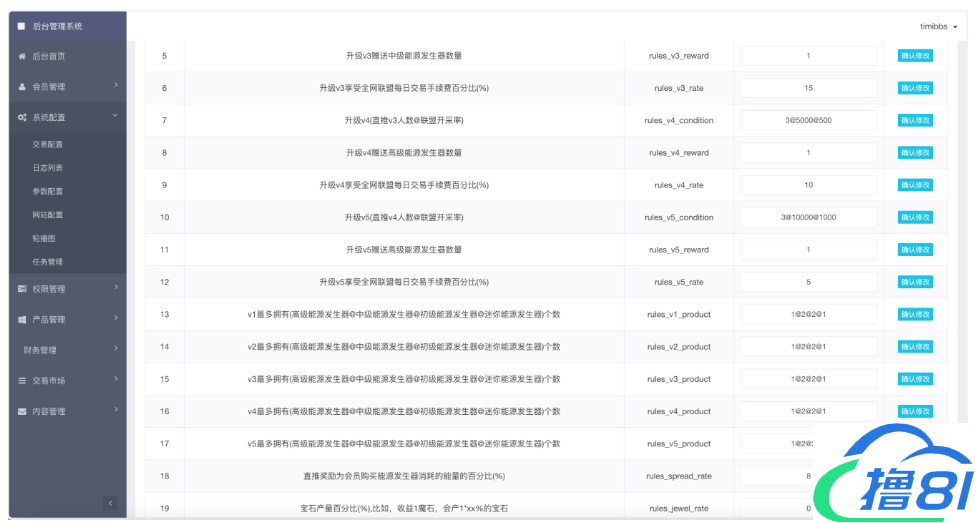The image size is (975, 523).
Task: Expand the 财务管理 menu chevron
Action: (116, 349)
